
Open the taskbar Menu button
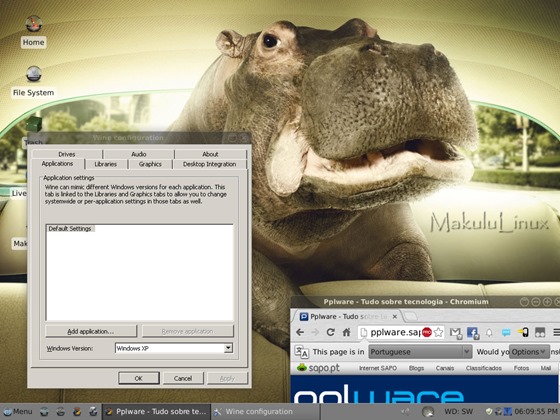click(x=18, y=411)
